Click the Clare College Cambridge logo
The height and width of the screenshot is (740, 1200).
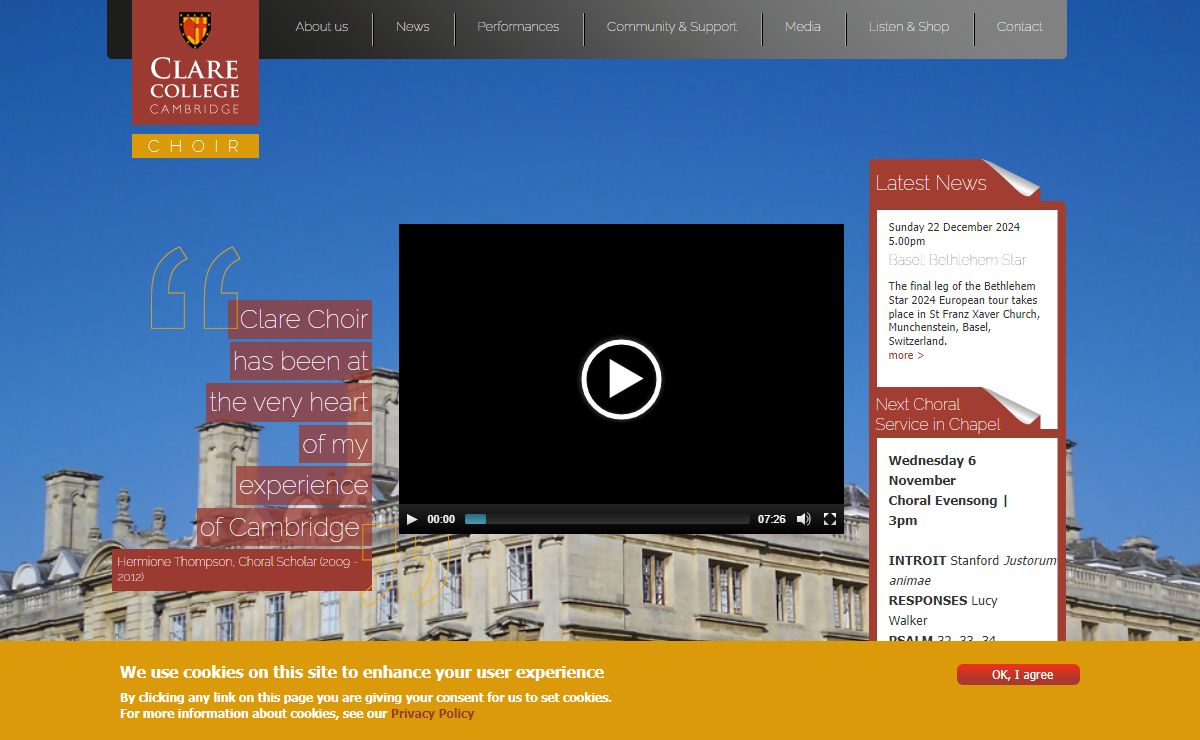tap(195, 62)
